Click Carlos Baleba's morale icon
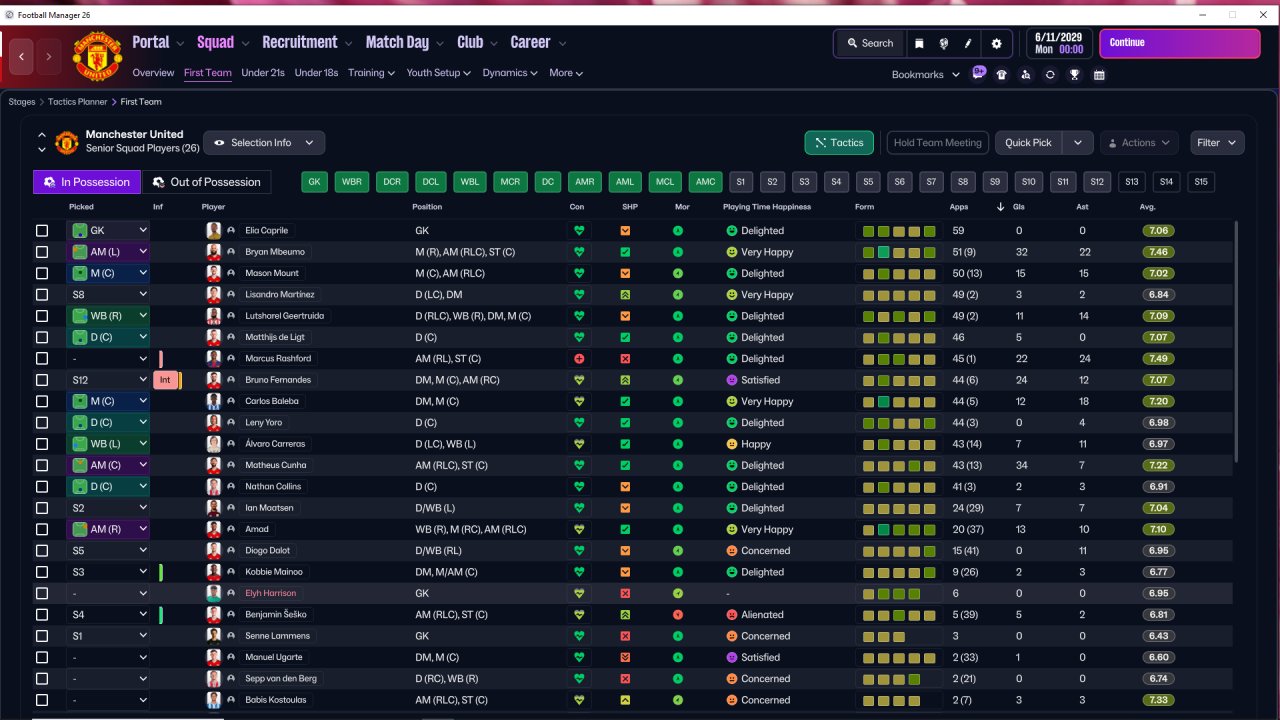The width and height of the screenshot is (1280, 720). [x=678, y=401]
